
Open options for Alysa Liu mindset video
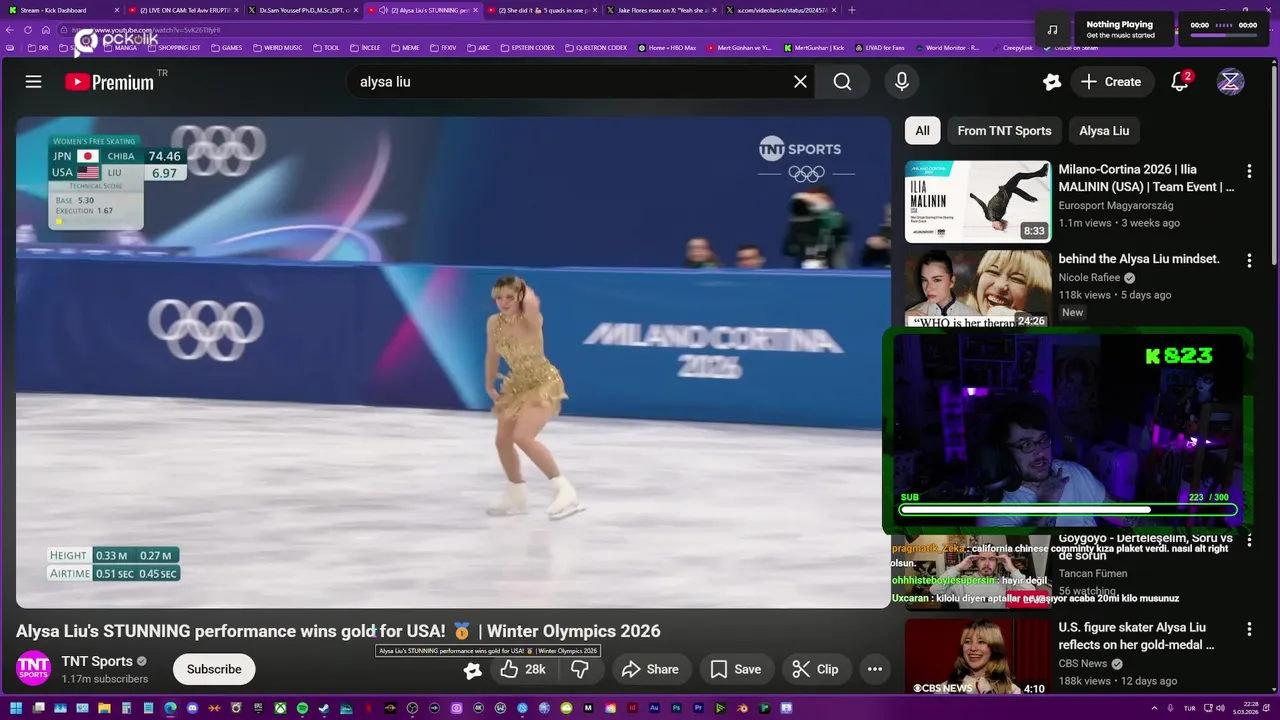coord(1249,261)
